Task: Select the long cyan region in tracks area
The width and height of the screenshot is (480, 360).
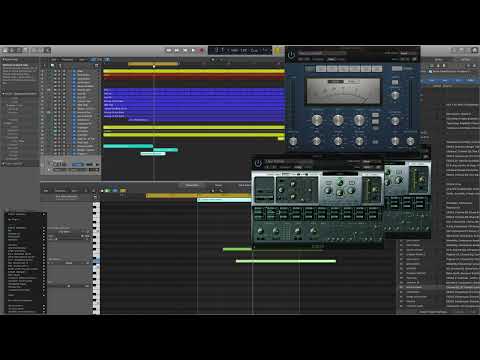Action: point(128,146)
